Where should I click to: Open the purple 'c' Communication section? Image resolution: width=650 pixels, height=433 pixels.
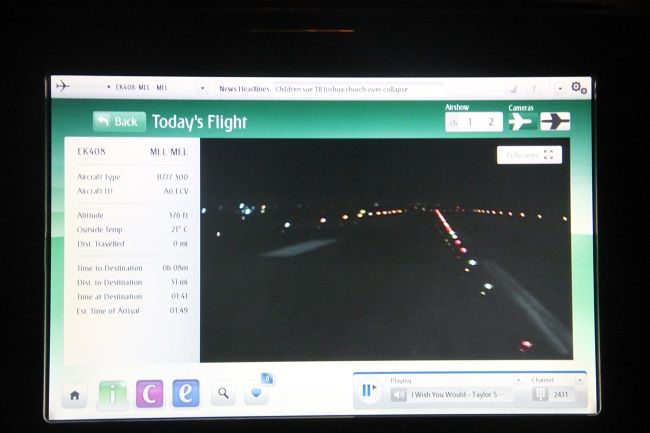[x=149, y=394]
